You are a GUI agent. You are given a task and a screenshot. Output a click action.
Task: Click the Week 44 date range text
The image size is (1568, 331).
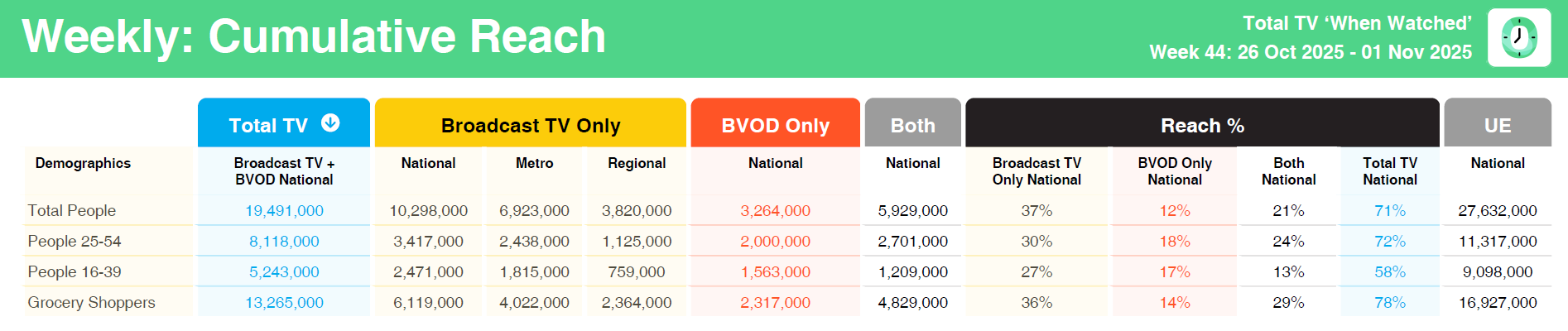1310,52
